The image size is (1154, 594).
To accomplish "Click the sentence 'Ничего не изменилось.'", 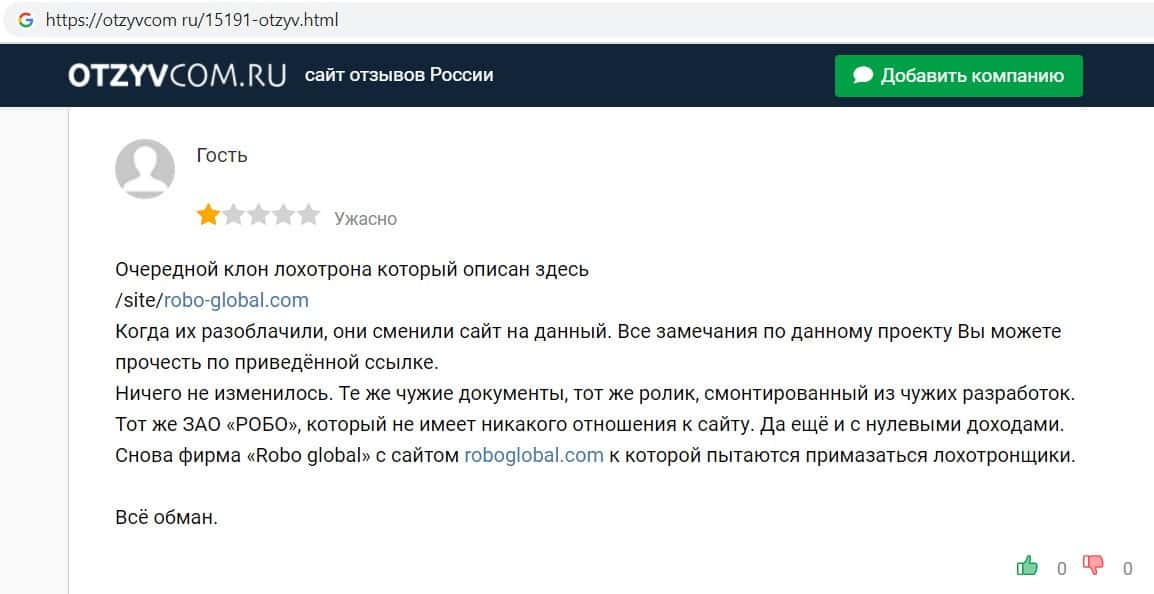I will [x=224, y=394].
